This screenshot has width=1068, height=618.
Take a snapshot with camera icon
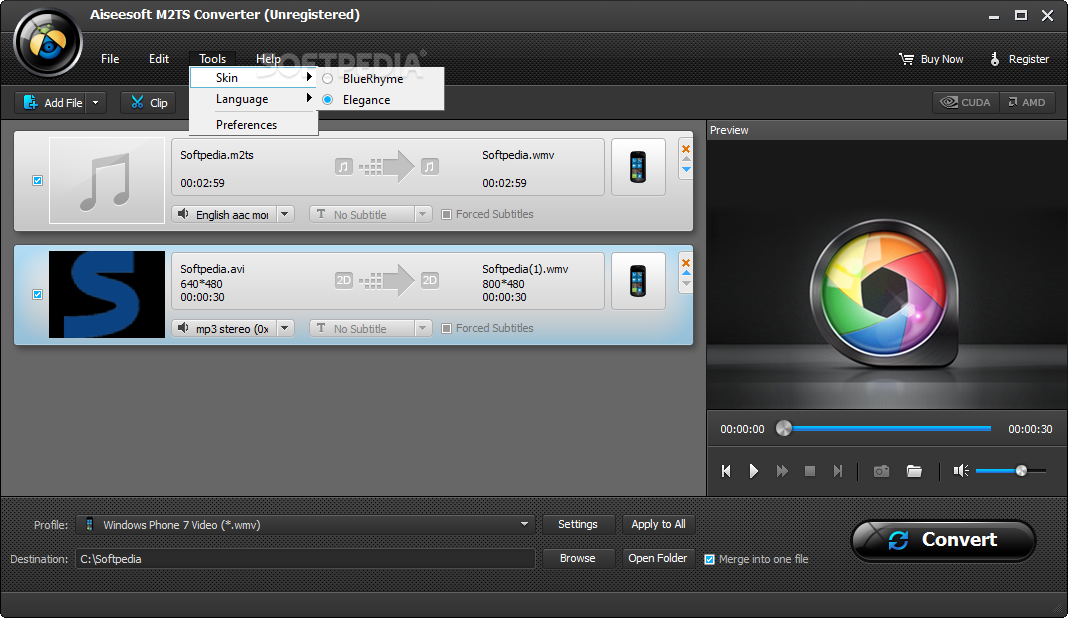[881, 471]
